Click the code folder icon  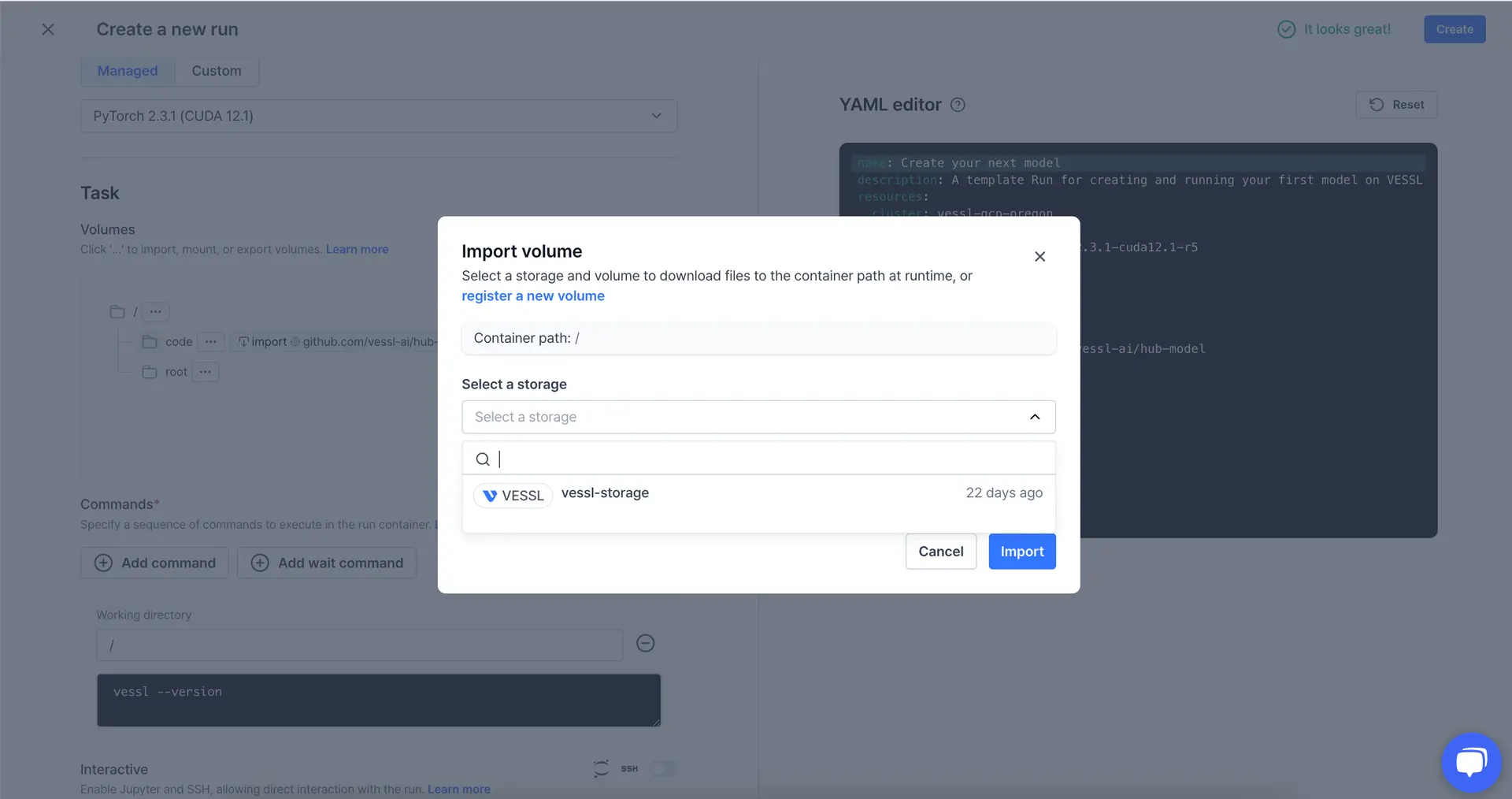(150, 342)
